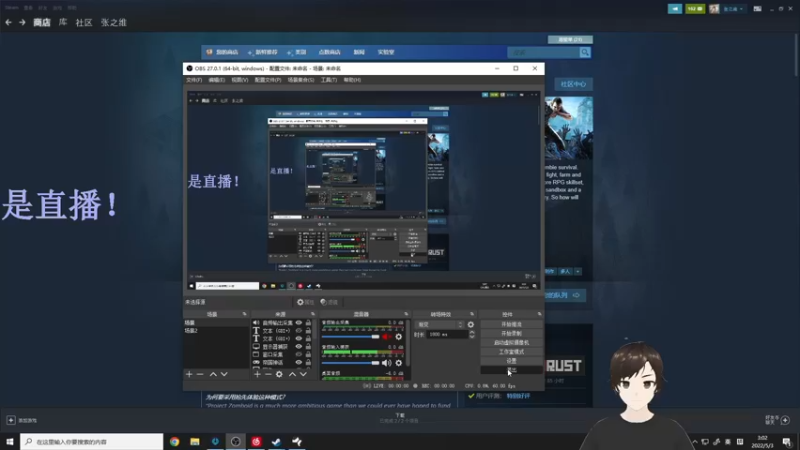The width and height of the screenshot is (800, 450).
Task: Toggle visibility of window capture source
Action: click(299, 354)
